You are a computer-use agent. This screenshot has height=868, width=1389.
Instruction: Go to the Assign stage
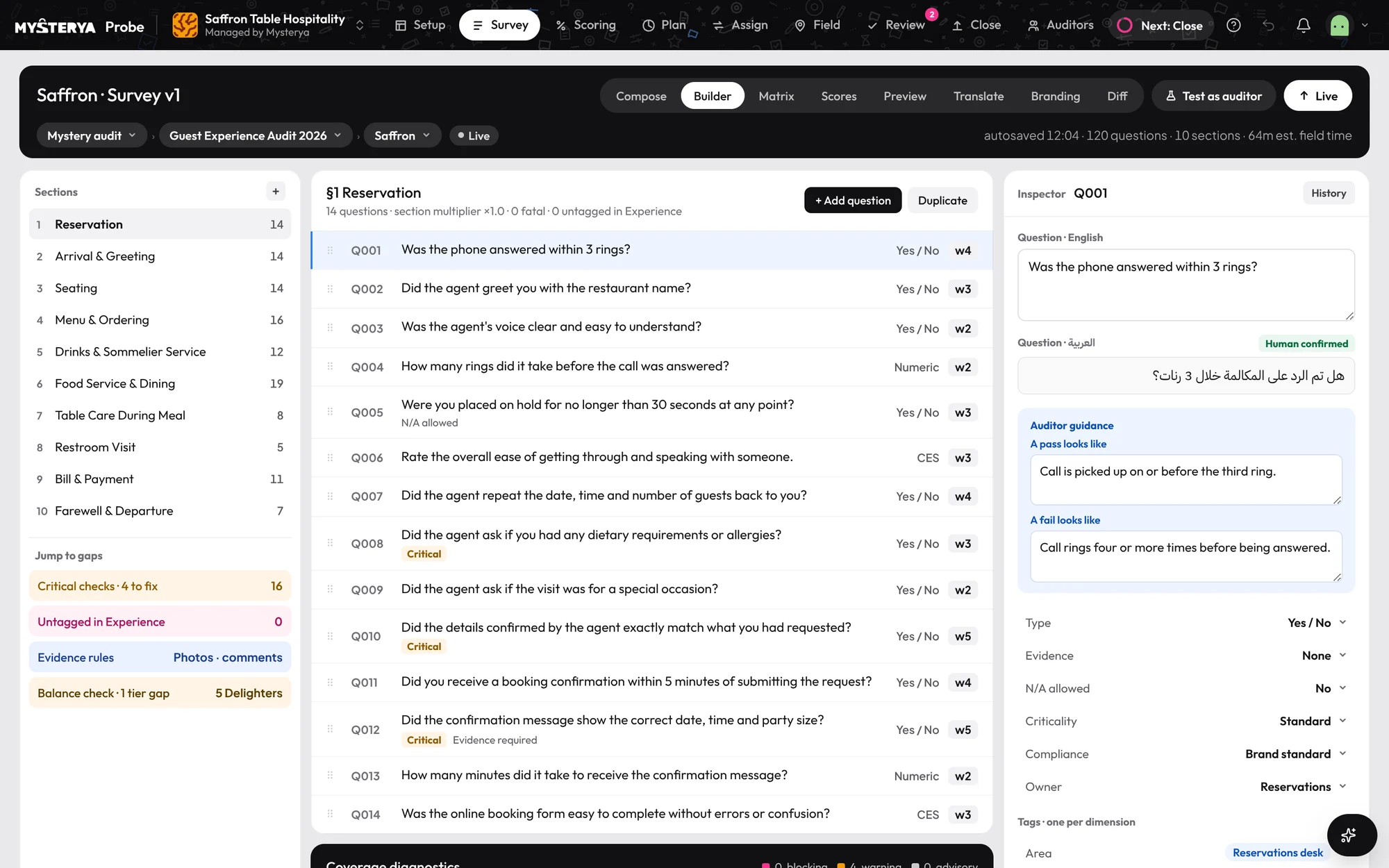tap(740, 25)
